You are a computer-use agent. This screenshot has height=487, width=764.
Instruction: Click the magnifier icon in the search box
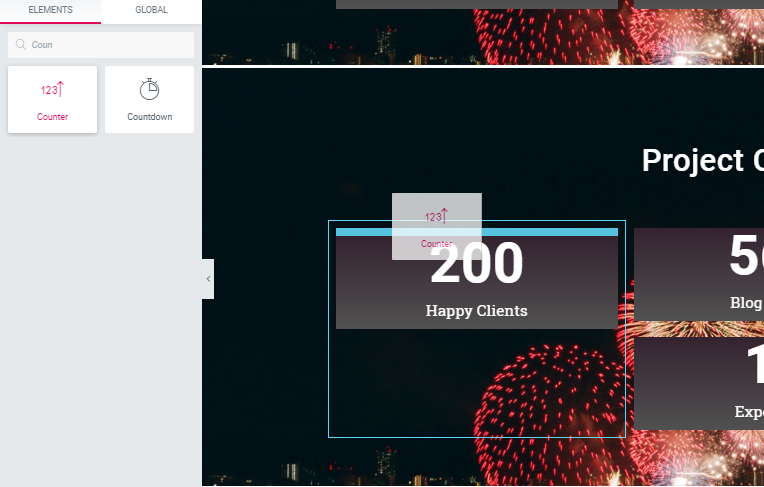click(20, 45)
